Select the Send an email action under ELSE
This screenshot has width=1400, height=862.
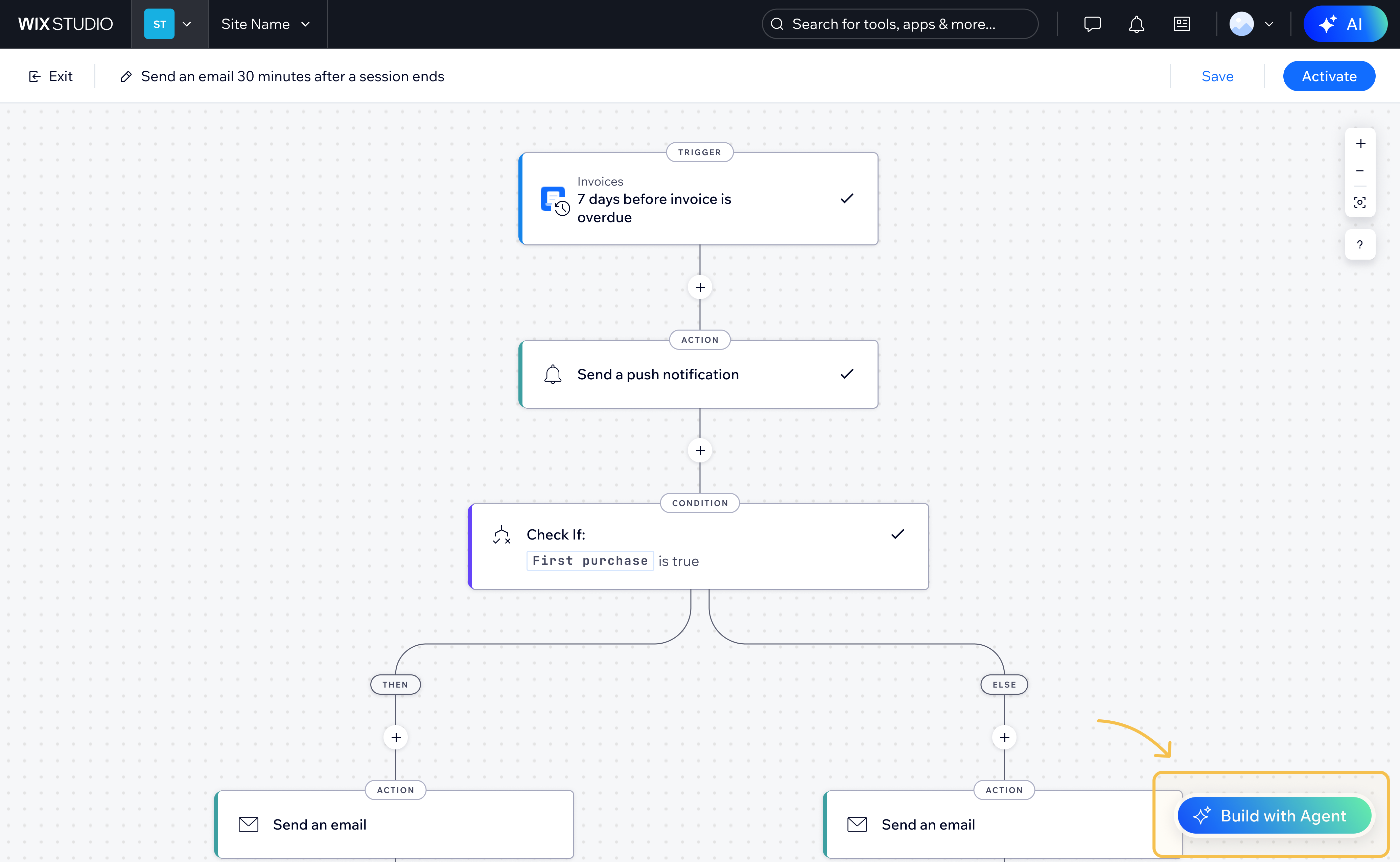1003,824
